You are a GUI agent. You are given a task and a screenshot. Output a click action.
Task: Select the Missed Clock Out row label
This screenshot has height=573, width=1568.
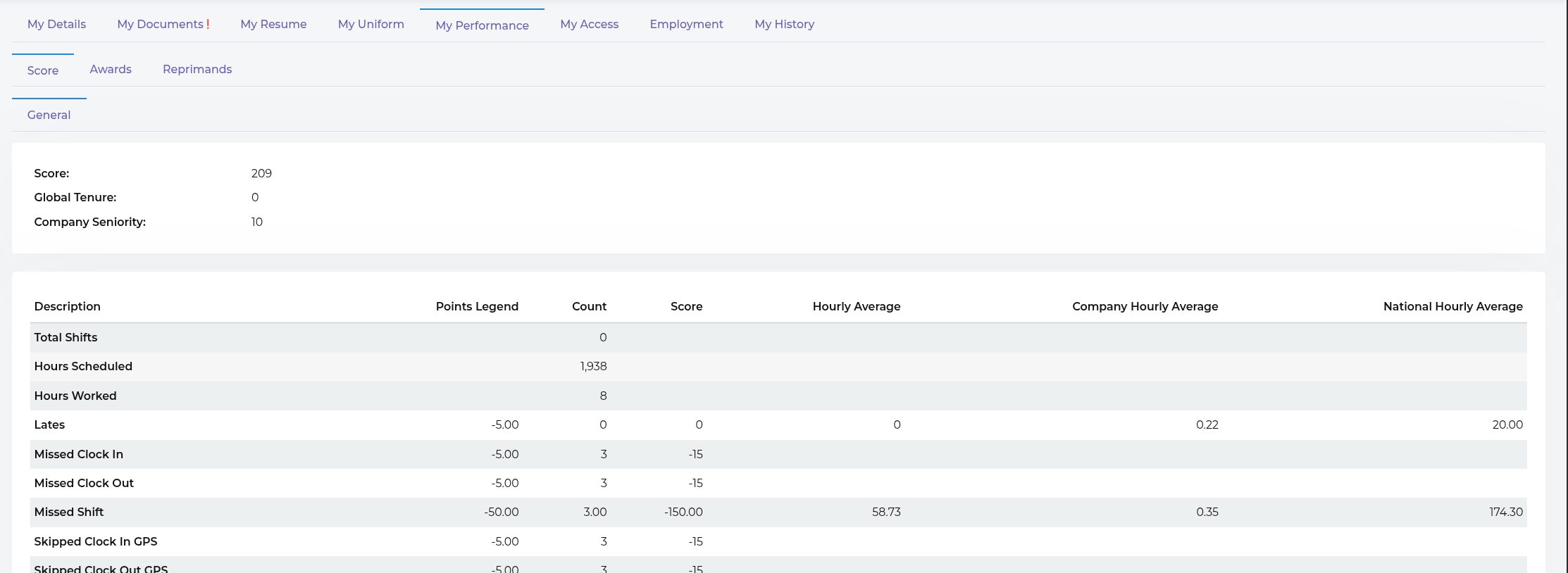click(84, 483)
